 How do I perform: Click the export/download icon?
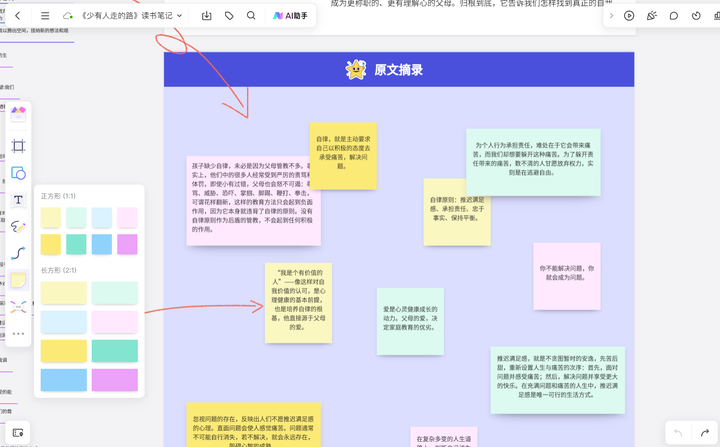click(207, 16)
